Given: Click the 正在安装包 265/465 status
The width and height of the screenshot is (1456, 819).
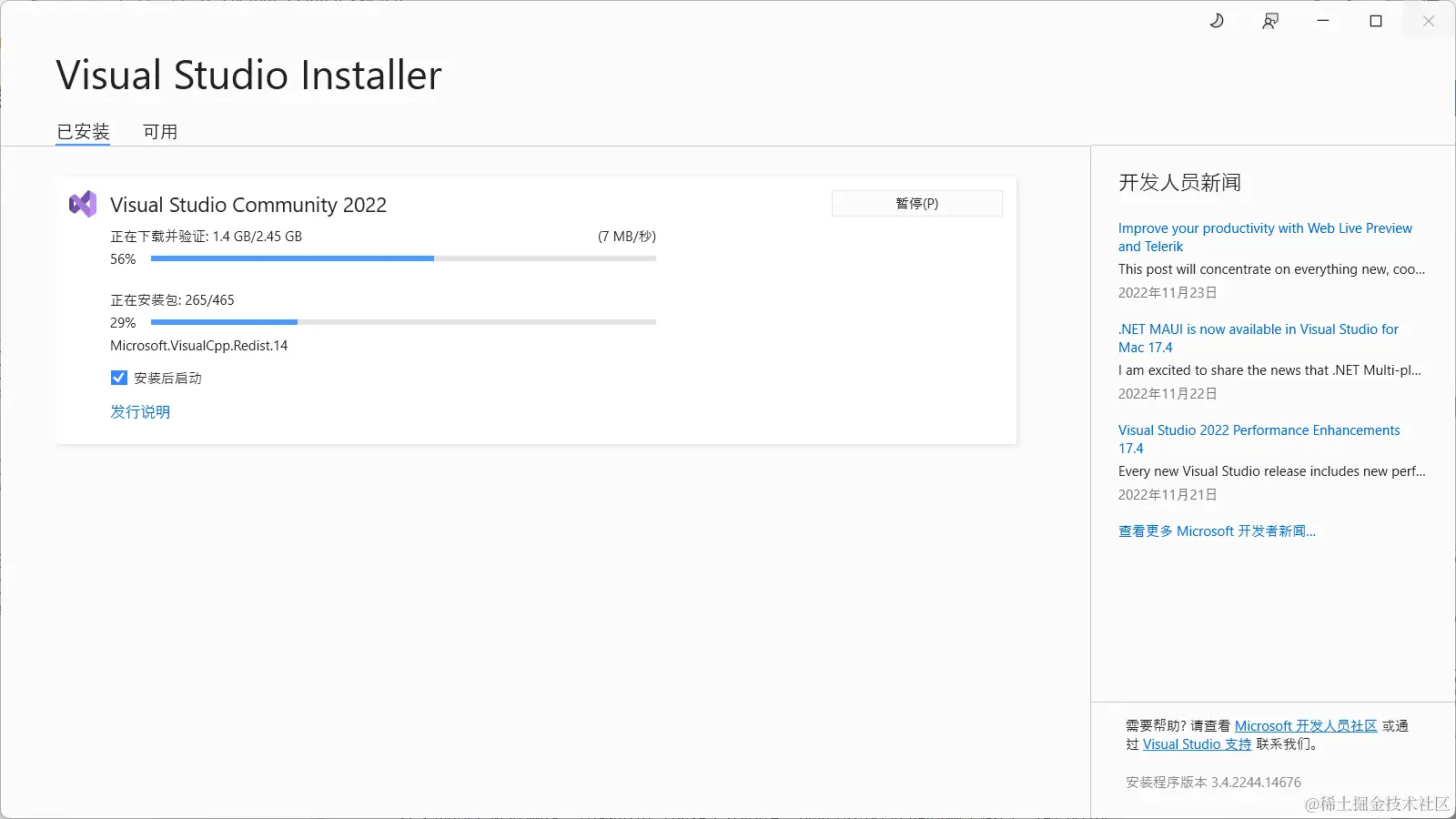Looking at the screenshot, I should coord(172,300).
